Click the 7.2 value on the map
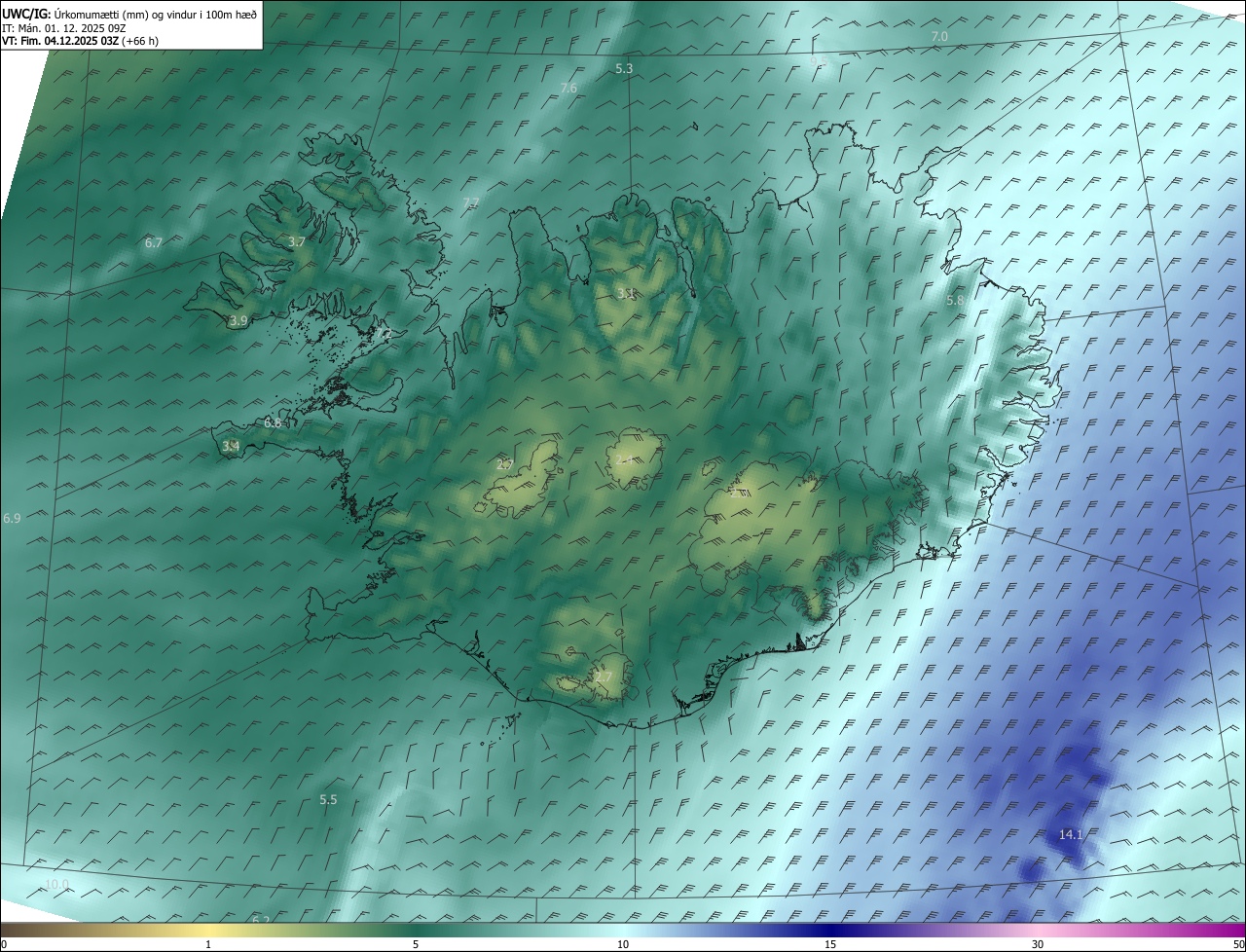1246x952 pixels. click(x=384, y=334)
